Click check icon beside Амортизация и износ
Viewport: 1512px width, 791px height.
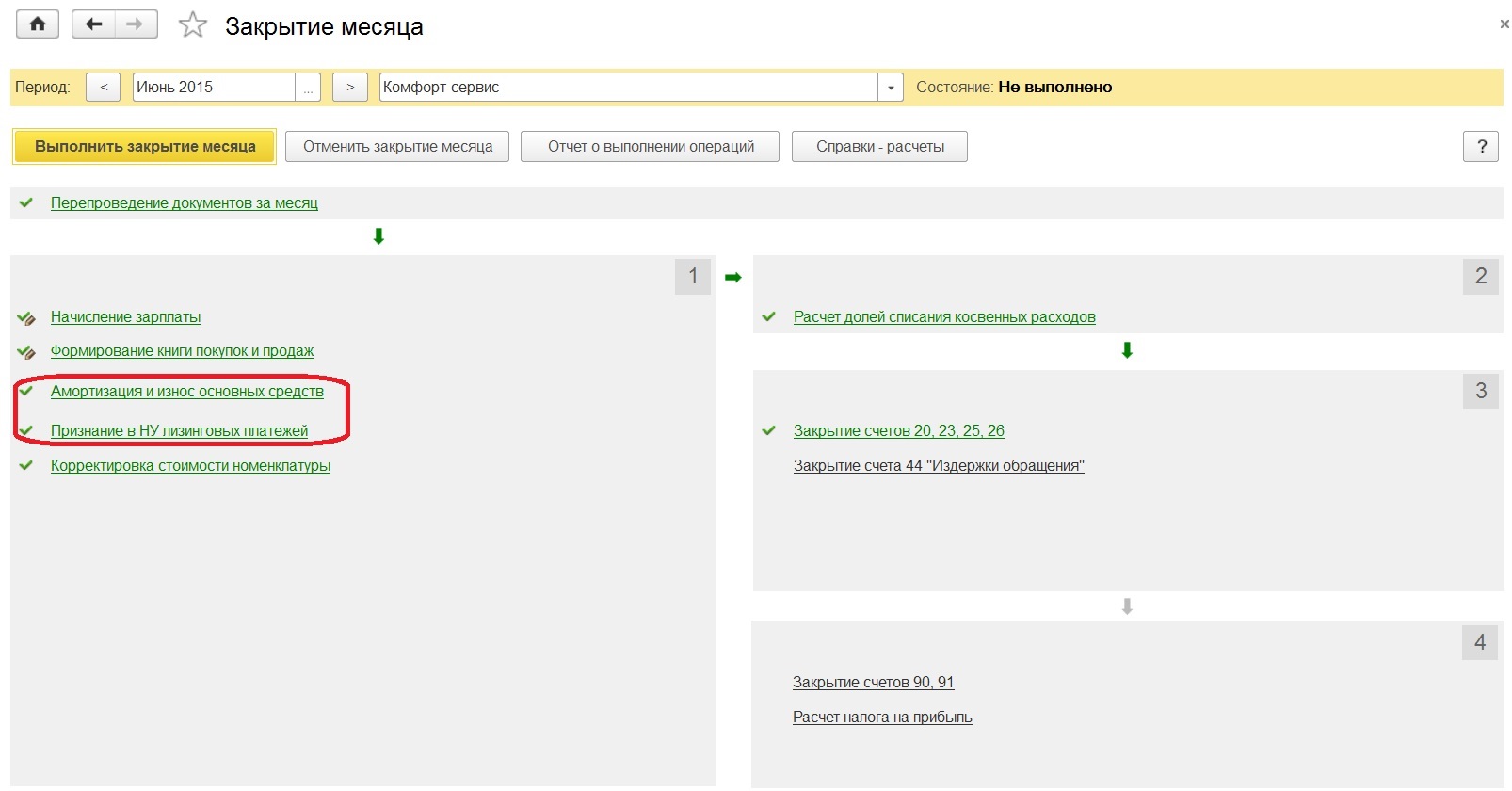(26, 391)
